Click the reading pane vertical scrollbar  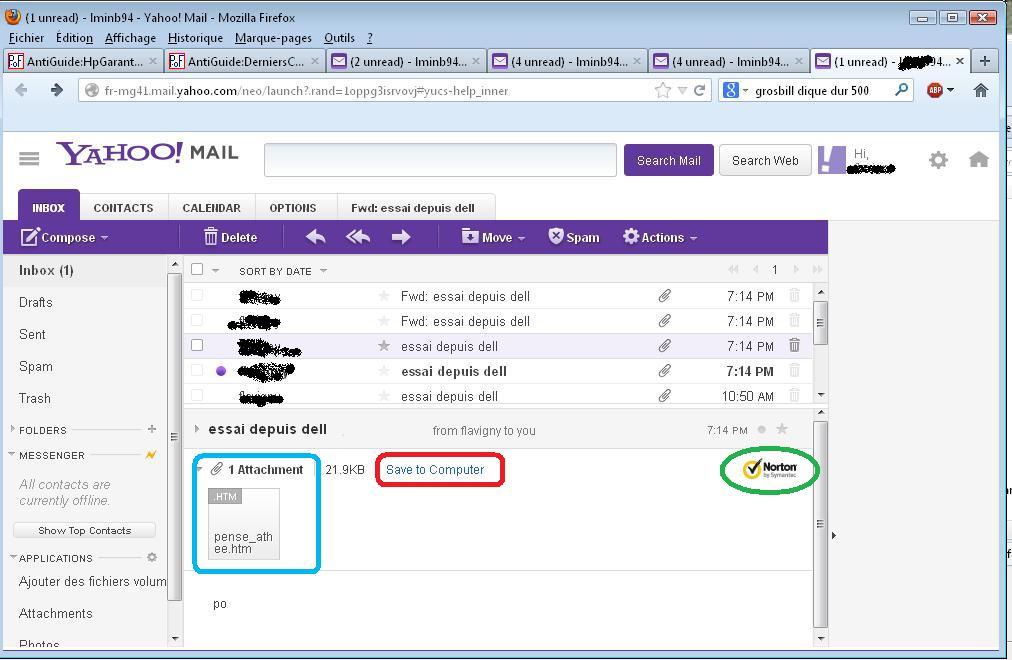pos(820,525)
